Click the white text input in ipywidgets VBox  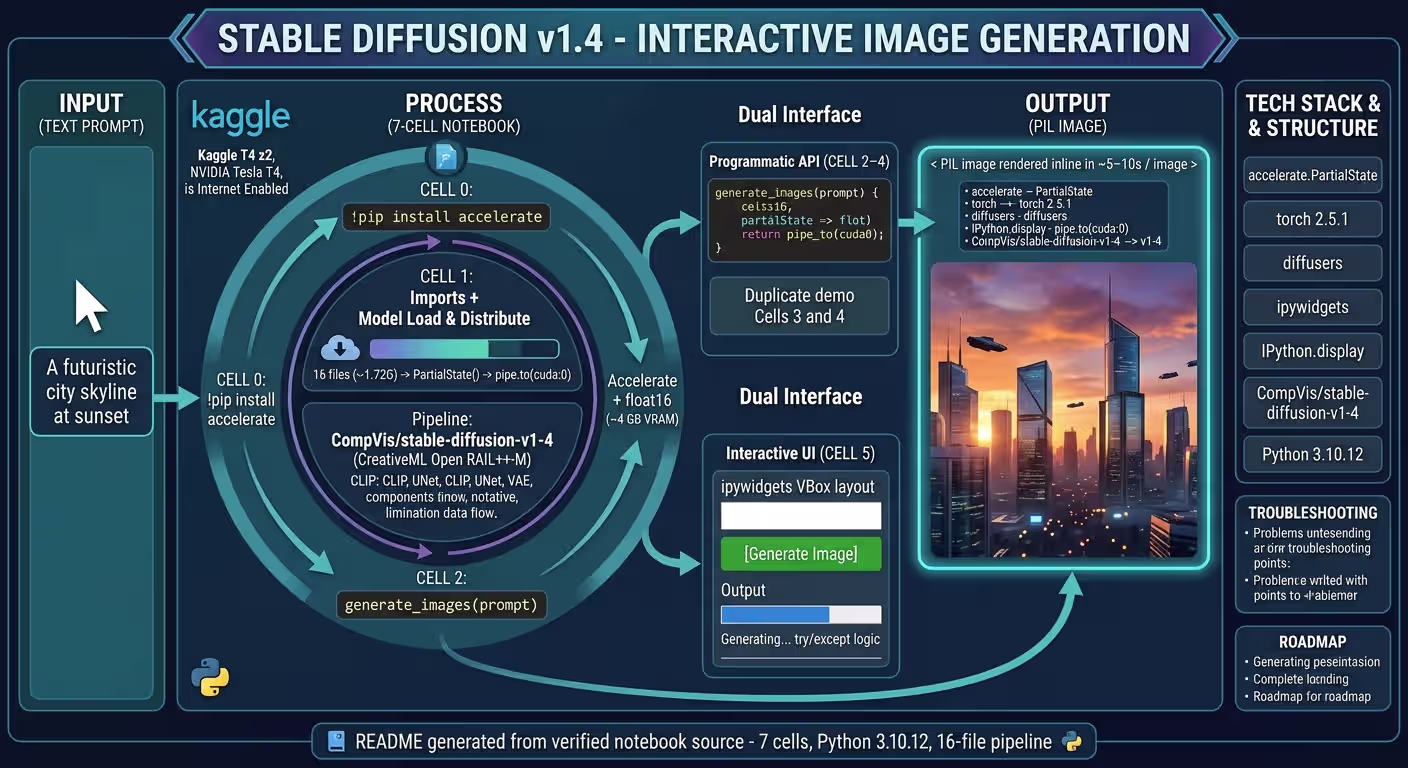[x=801, y=516]
